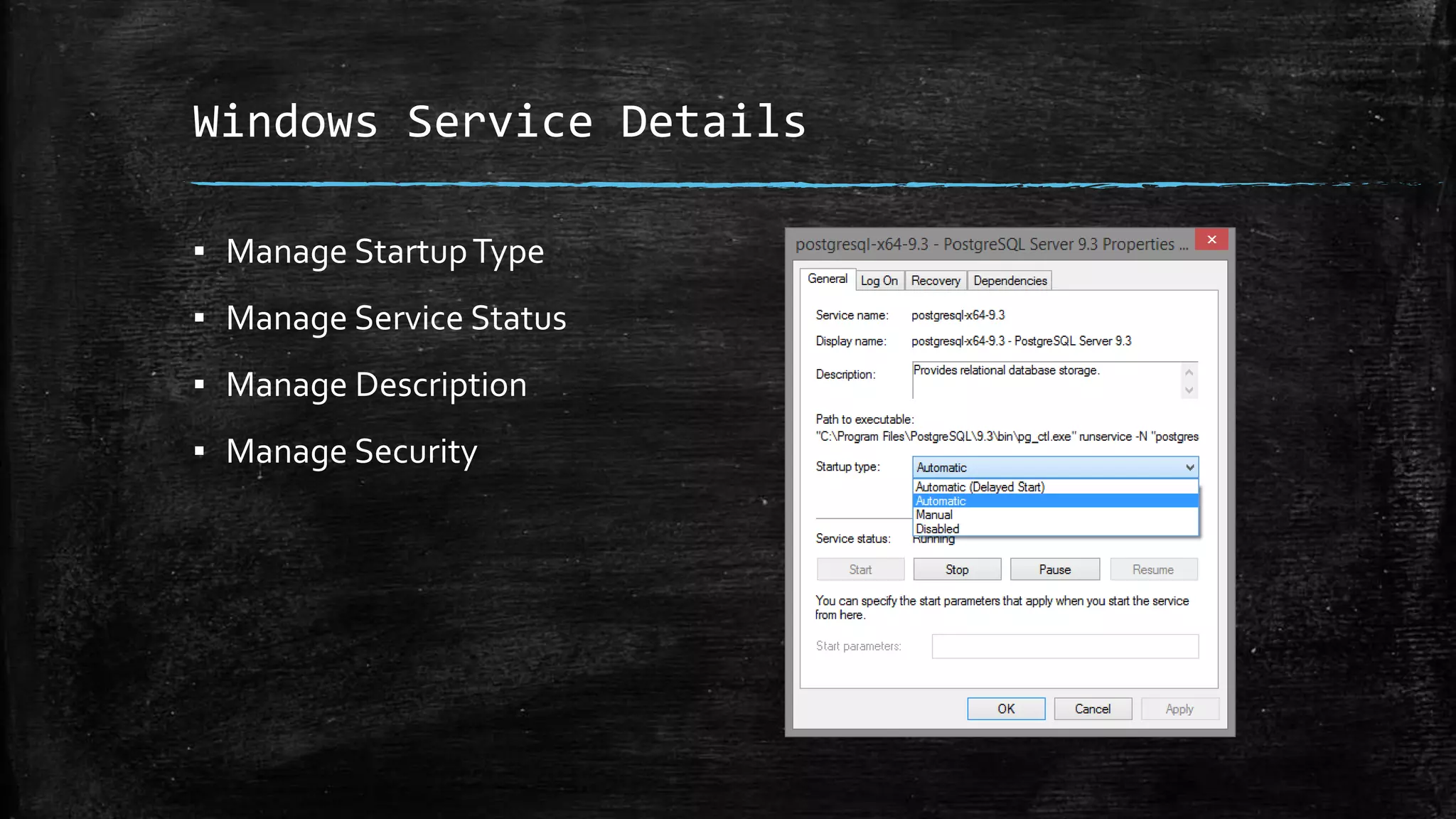The width and height of the screenshot is (1456, 819).
Task: Open the Dependencies tab
Action: (x=1010, y=281)
